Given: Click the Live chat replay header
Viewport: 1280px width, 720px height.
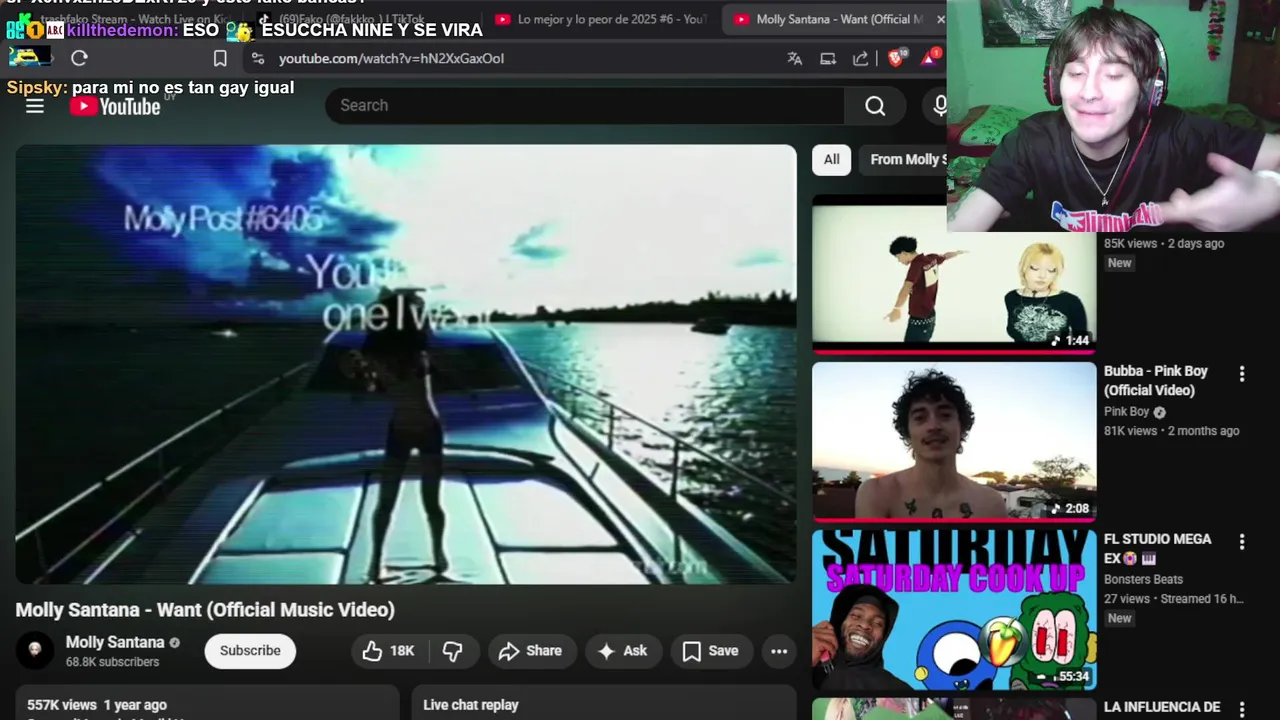Looking at the screenshot, I should coord(471,705).
